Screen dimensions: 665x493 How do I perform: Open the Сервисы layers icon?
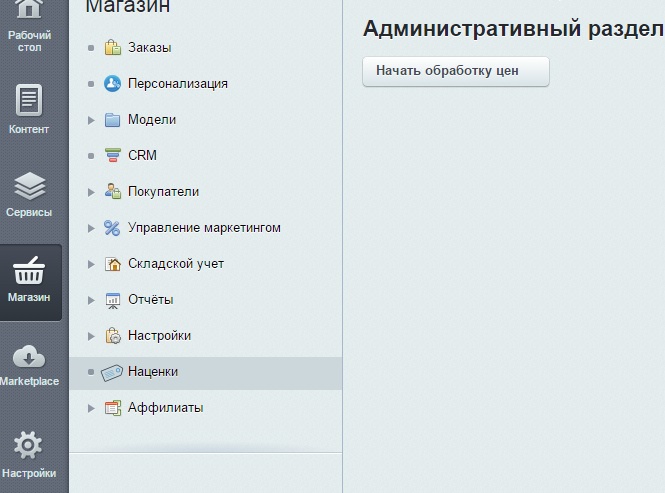30,186
